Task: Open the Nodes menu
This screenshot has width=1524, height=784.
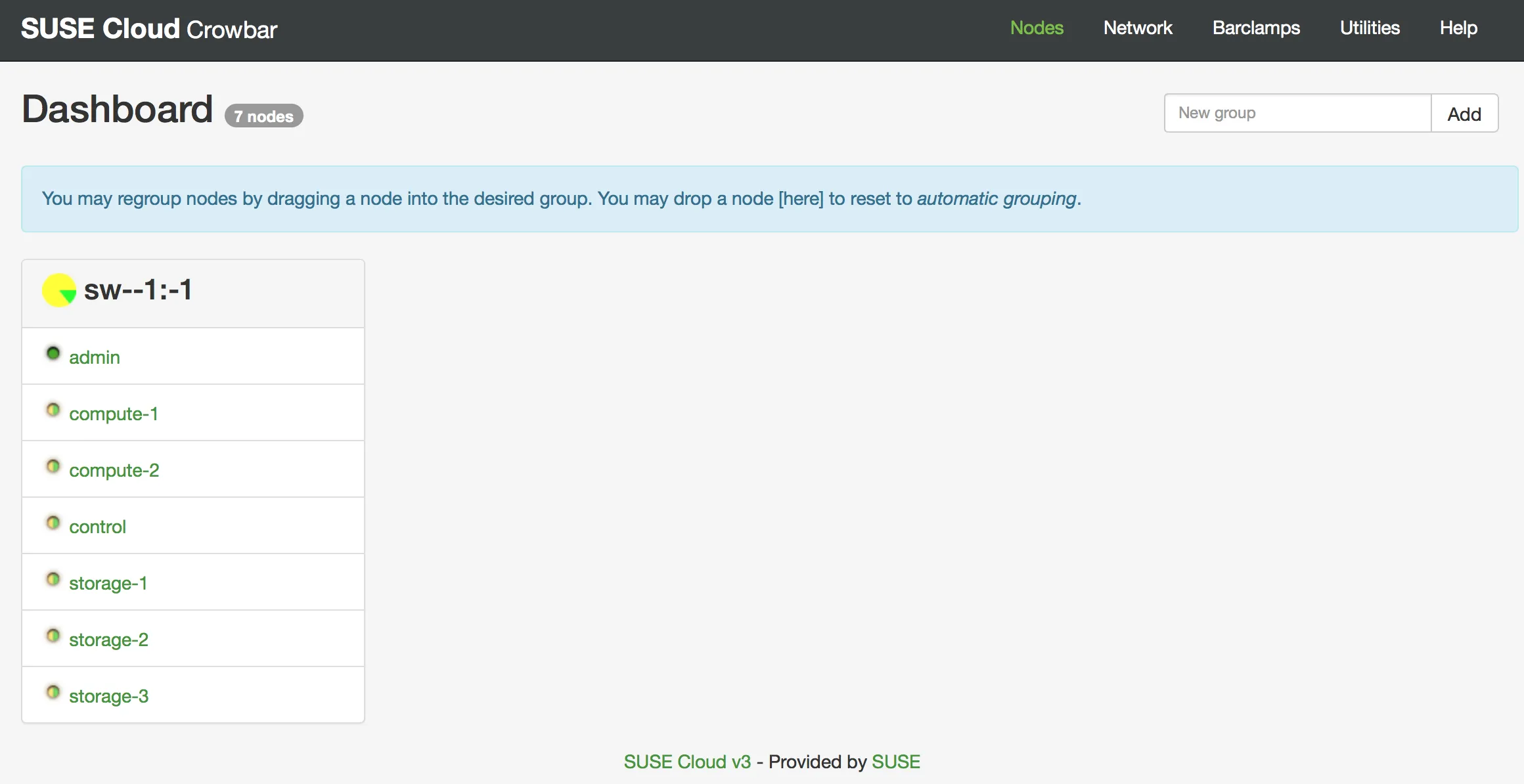Action: (1037, 28)
